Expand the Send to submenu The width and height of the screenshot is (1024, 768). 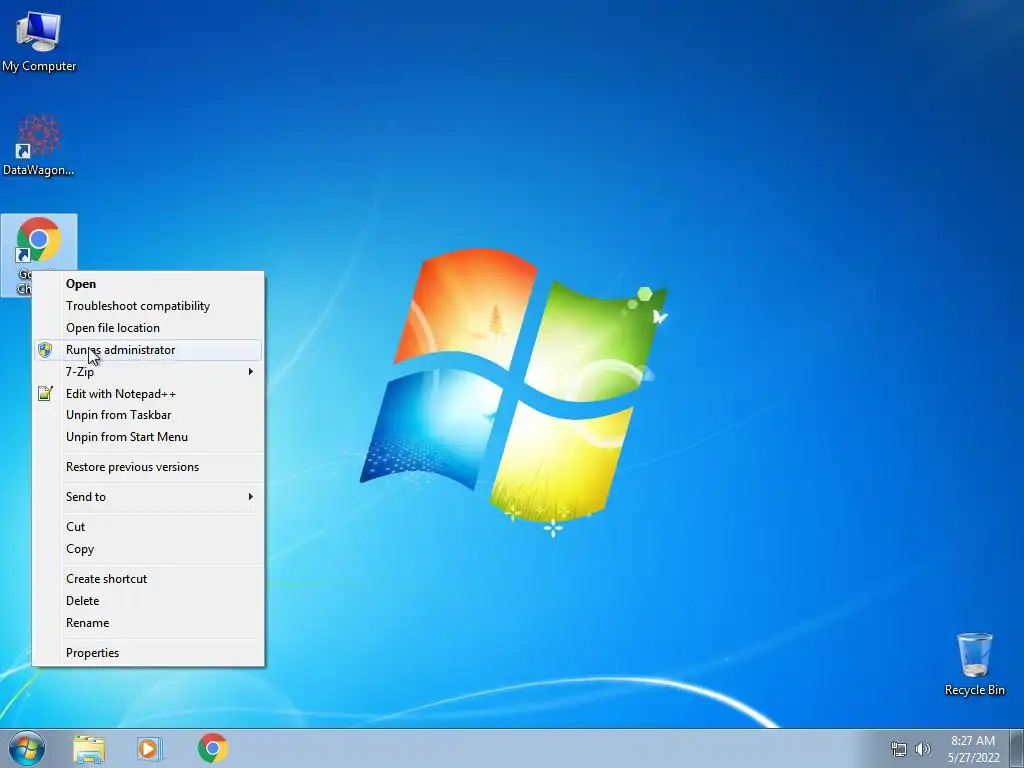(x=148, y=497)
